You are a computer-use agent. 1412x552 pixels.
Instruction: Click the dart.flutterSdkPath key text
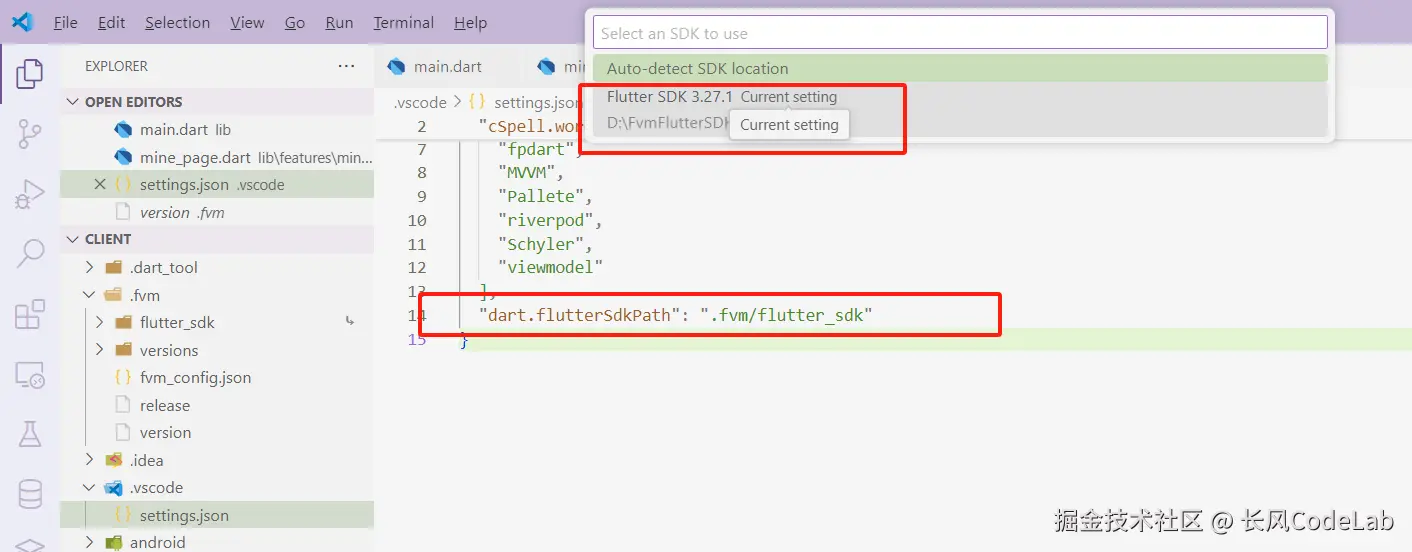point(579,315)
